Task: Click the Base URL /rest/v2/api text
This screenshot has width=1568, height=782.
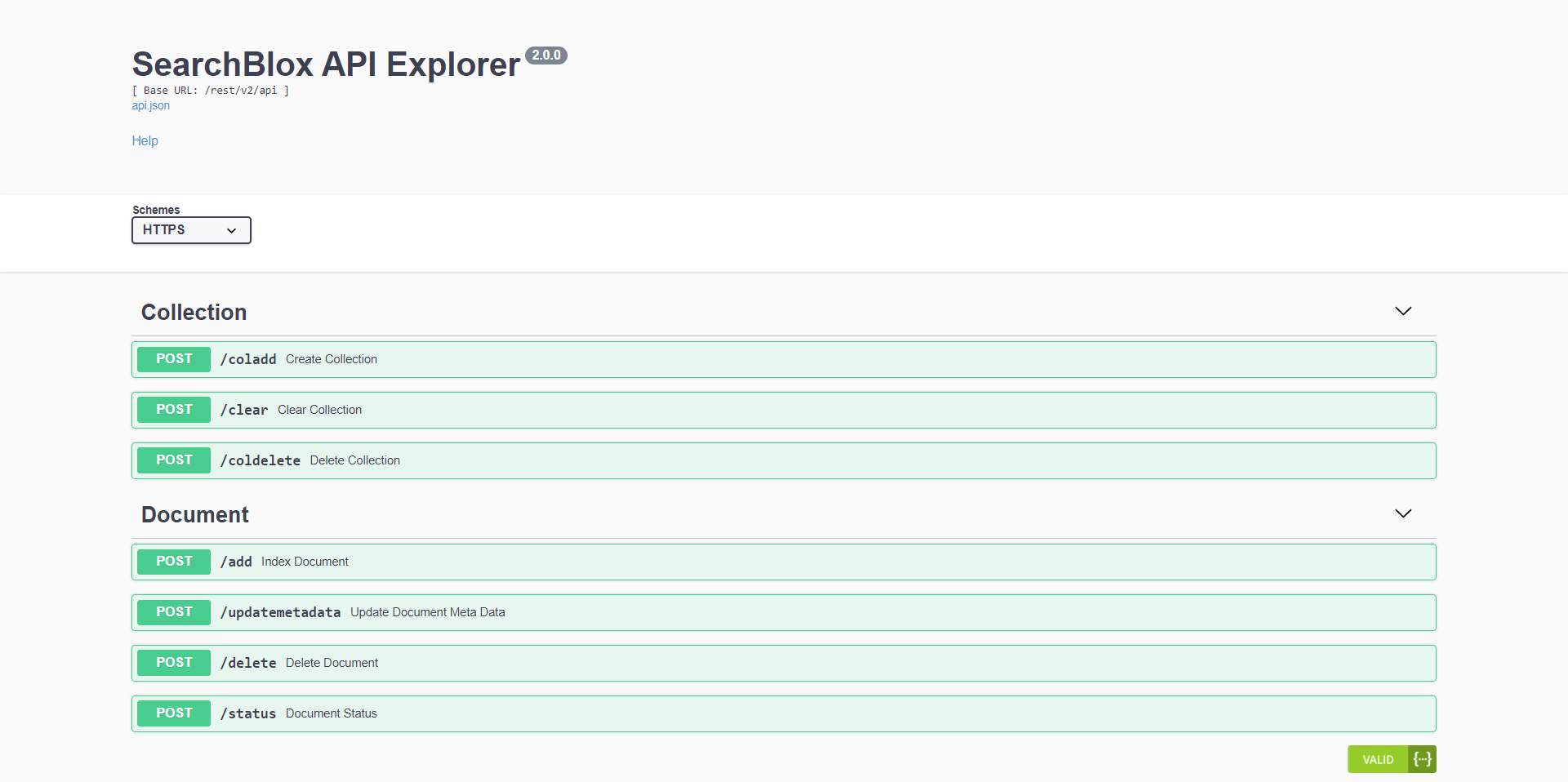Action: coord(211,91)
